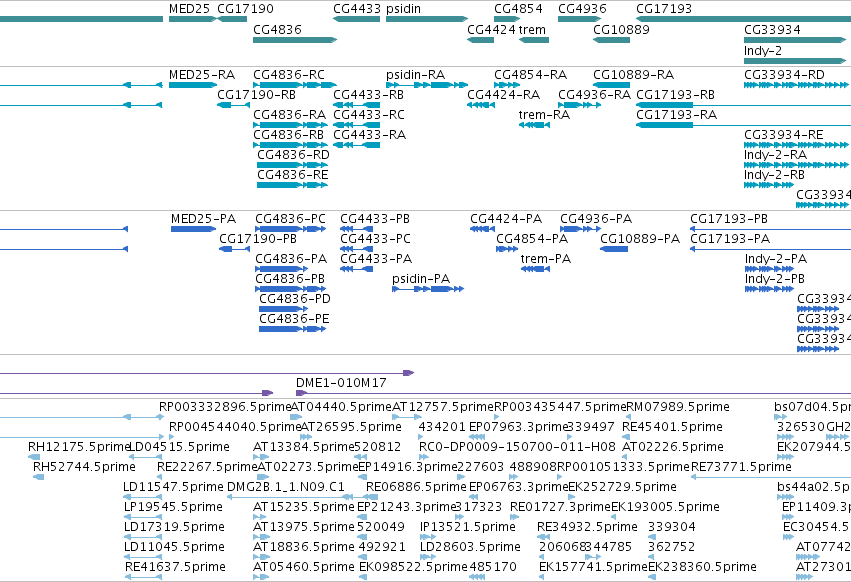
Task: Open the CG17190-PB protein
Action: pyautogui.click(x=234, y=249)
